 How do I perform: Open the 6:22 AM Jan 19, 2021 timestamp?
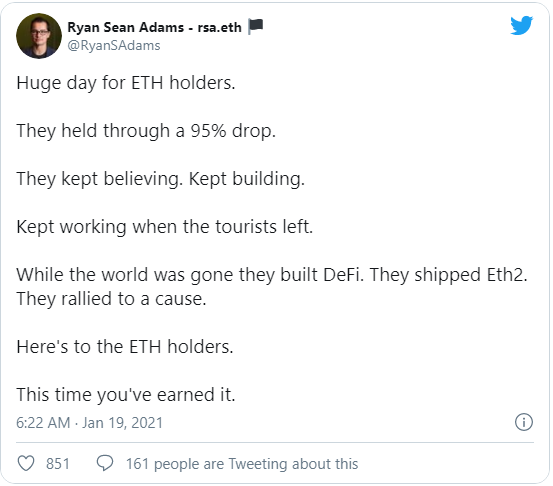[x=90, y=423]
